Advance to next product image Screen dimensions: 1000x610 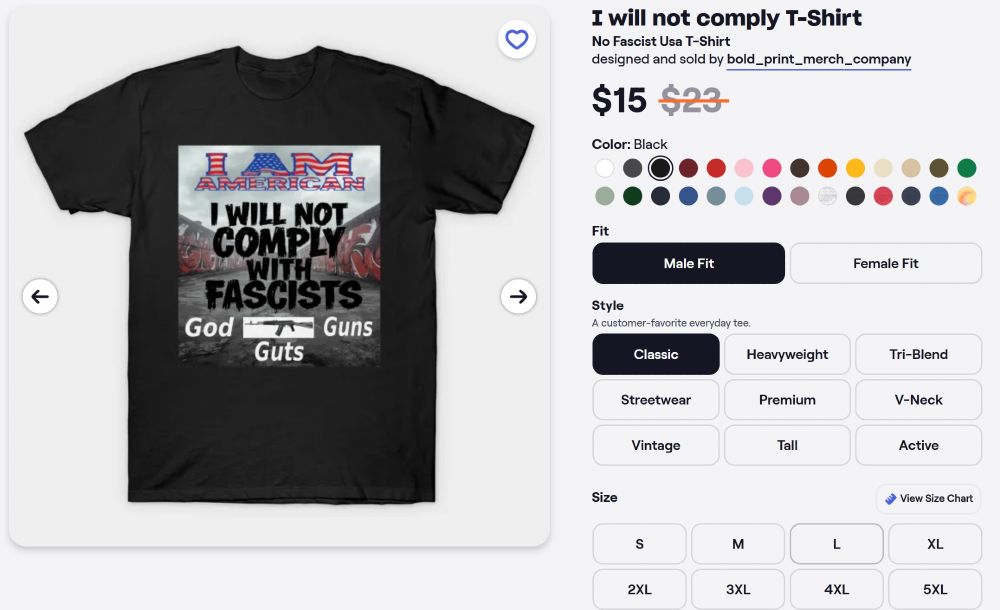coord(518,296)
